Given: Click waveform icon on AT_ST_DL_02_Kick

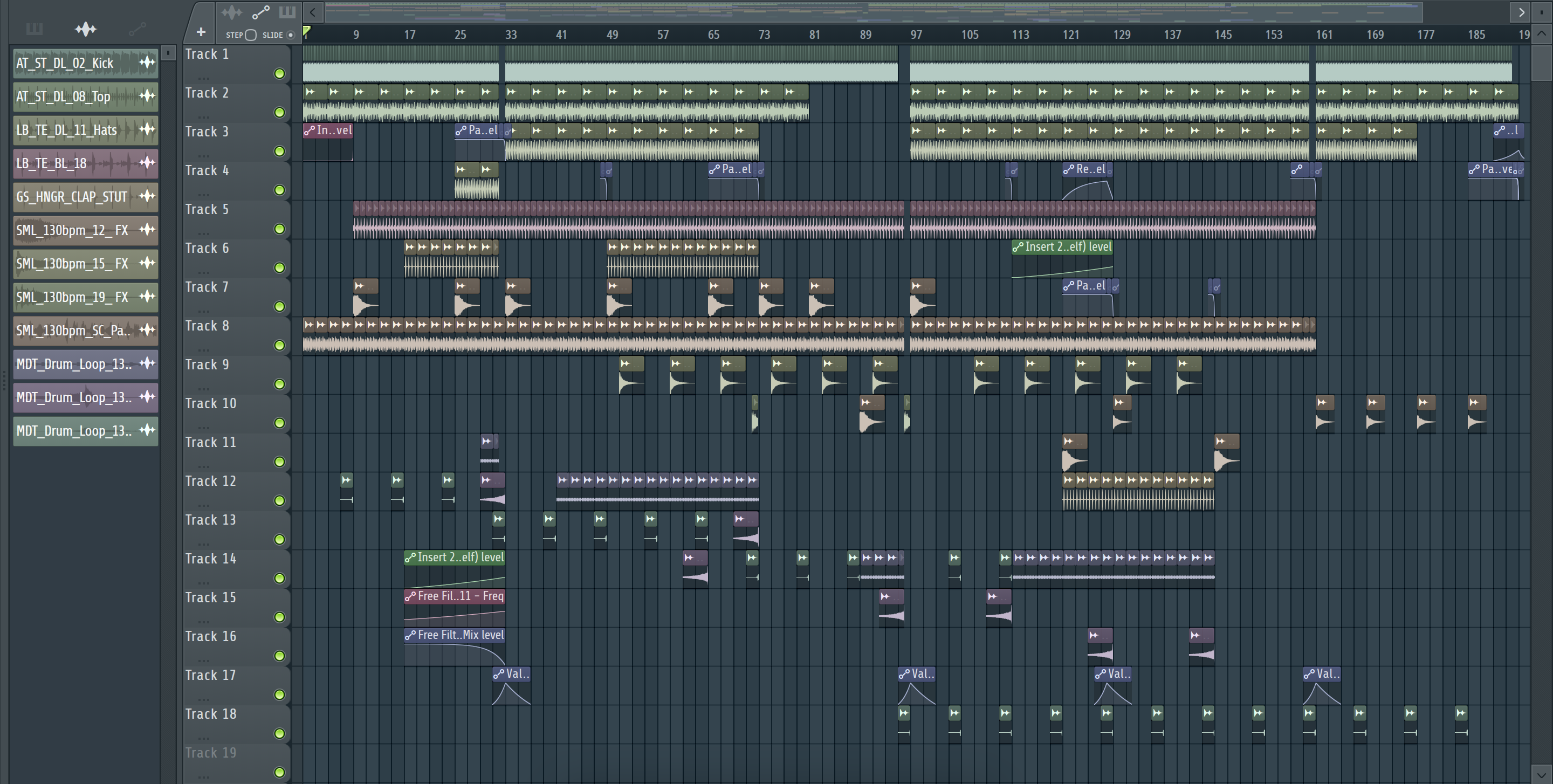Looking at the screenshot, I should pos(147,62).
